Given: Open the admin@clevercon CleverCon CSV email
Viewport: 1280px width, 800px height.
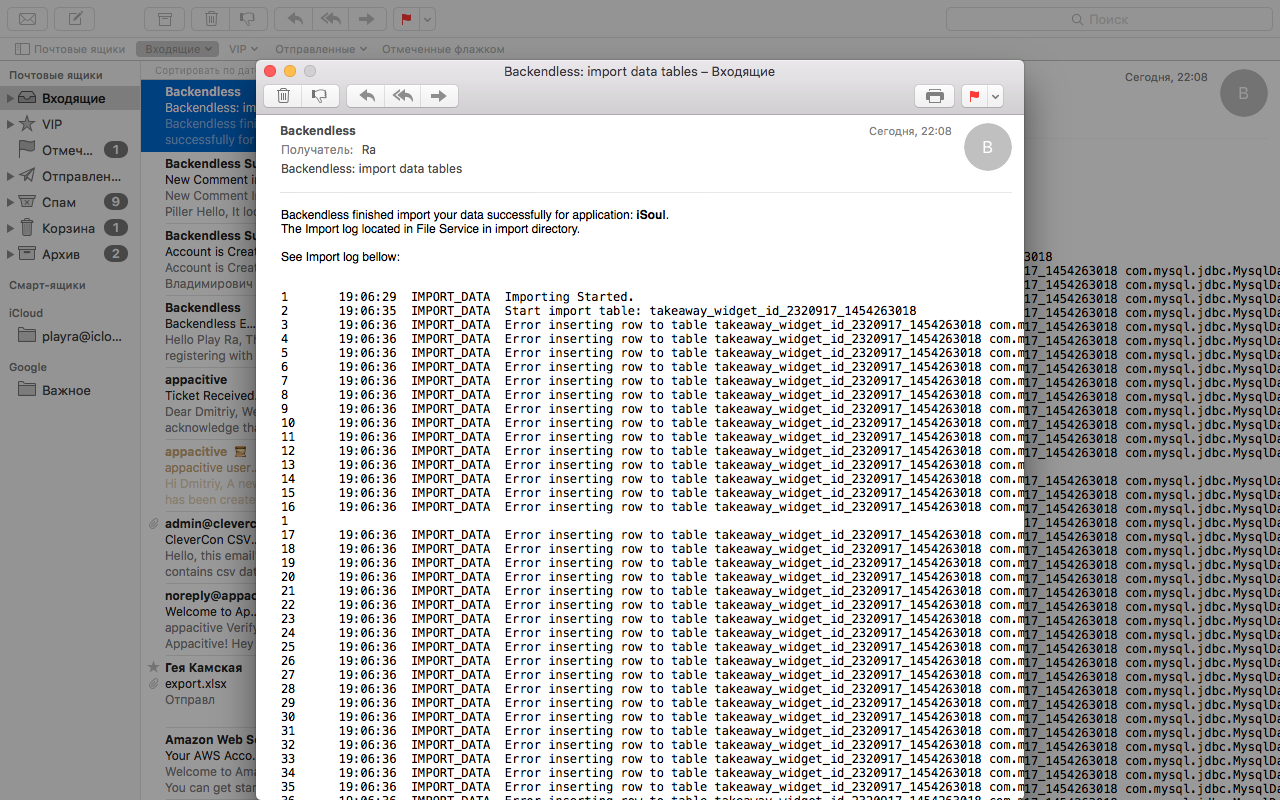Looking at the screenshot, I should coord(198,548).
